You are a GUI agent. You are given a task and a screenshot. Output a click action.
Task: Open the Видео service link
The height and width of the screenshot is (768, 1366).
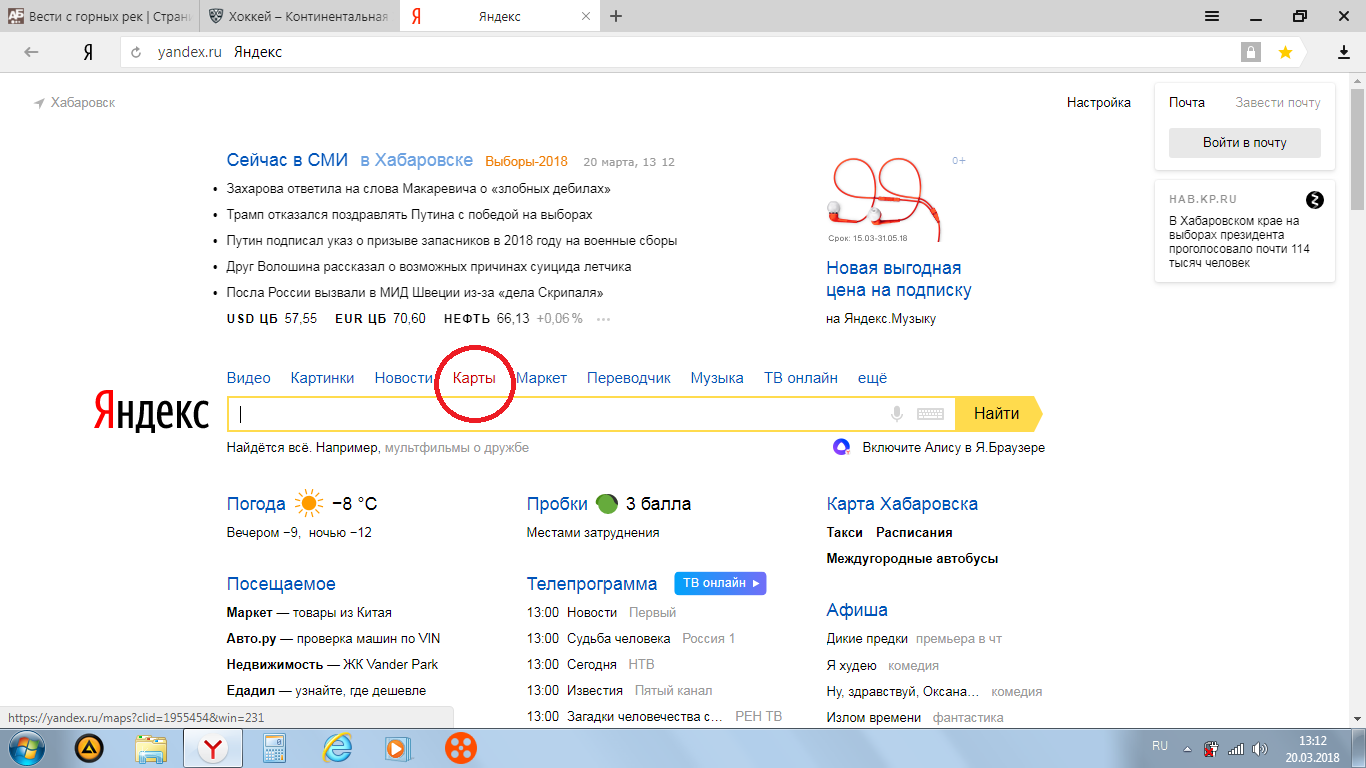click(249, 378)
